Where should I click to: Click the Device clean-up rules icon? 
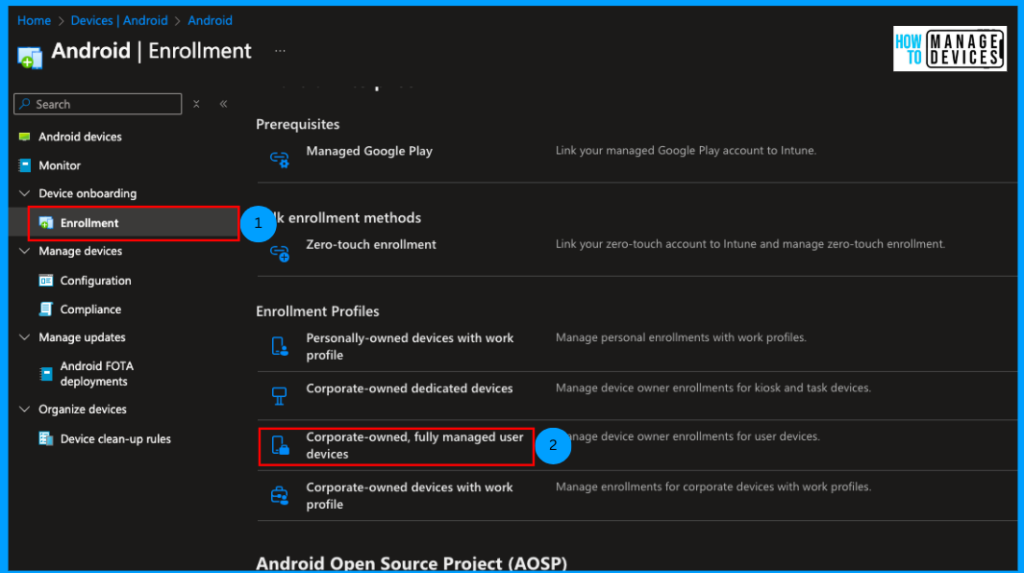point(46,438)
